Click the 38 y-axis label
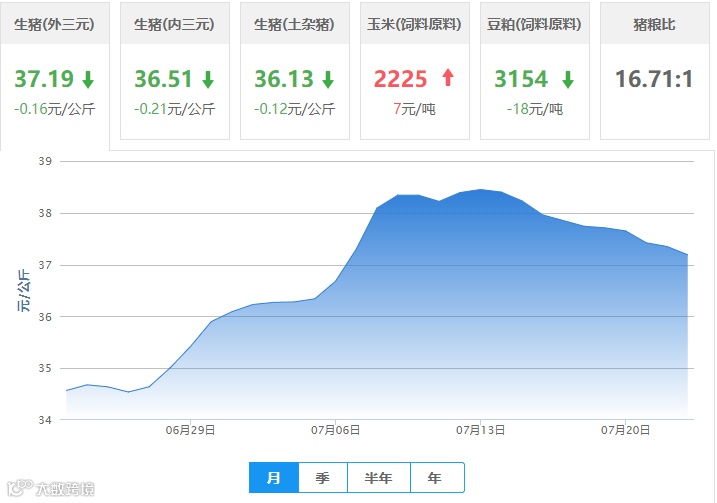Screen dimensions: 717x503 [x=45, y=213]
